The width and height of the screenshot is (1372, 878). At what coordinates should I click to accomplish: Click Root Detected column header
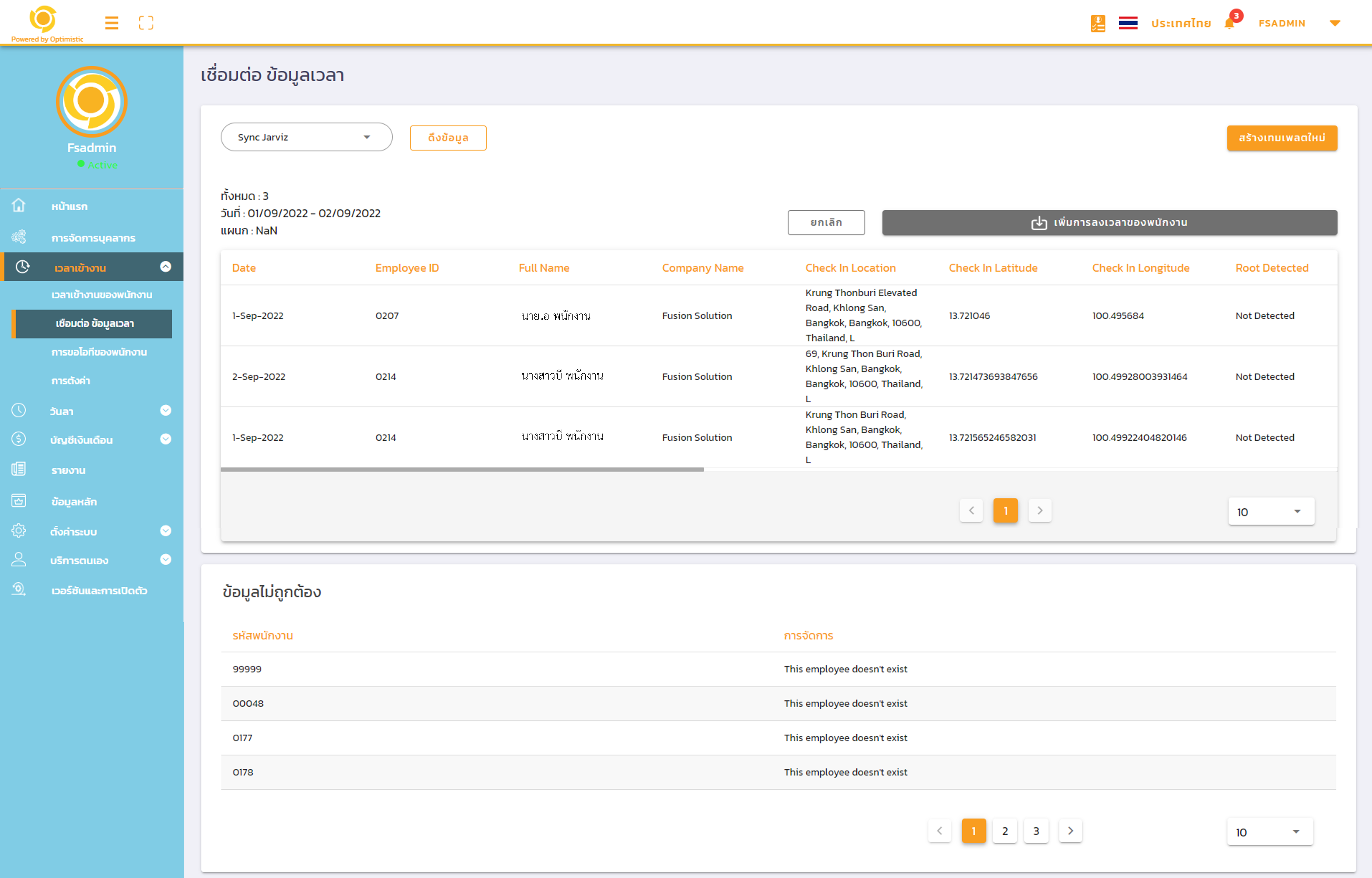(1272, 268)
